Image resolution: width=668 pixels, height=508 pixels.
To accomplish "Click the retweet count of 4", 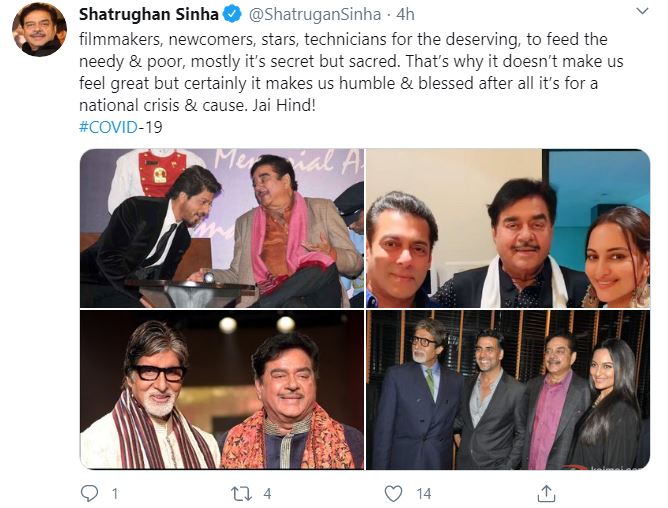I will point(265,492).
